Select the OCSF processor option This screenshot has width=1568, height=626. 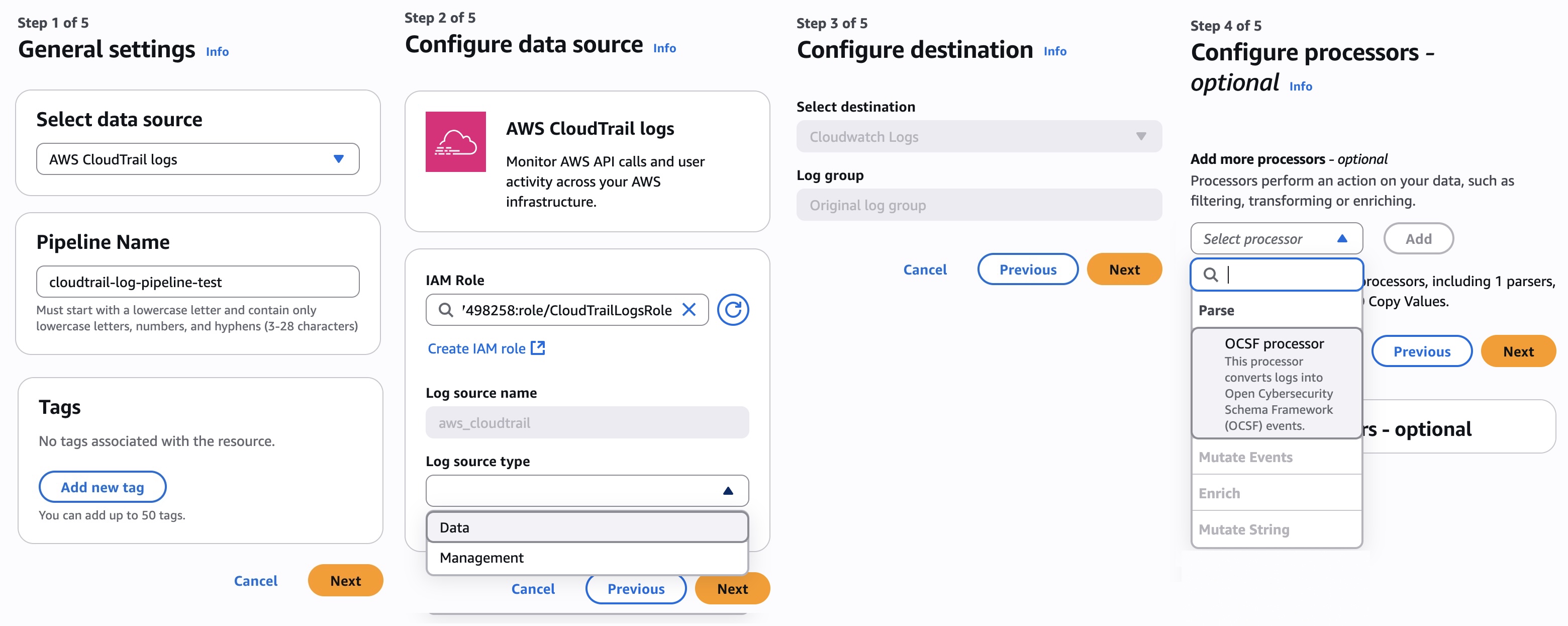[1276, 383]
